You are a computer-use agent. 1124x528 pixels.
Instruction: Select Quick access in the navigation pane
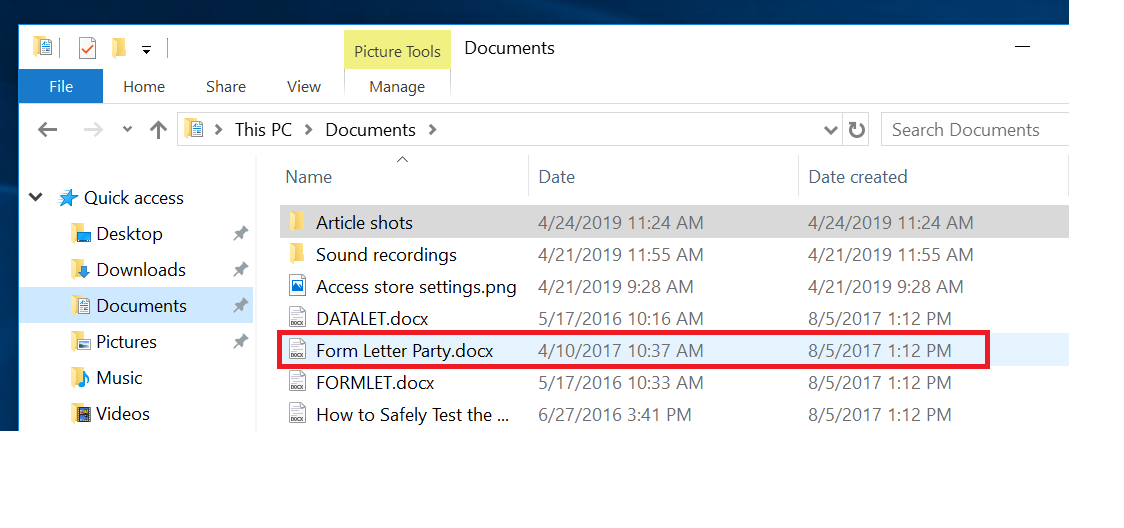pos(134,198)
